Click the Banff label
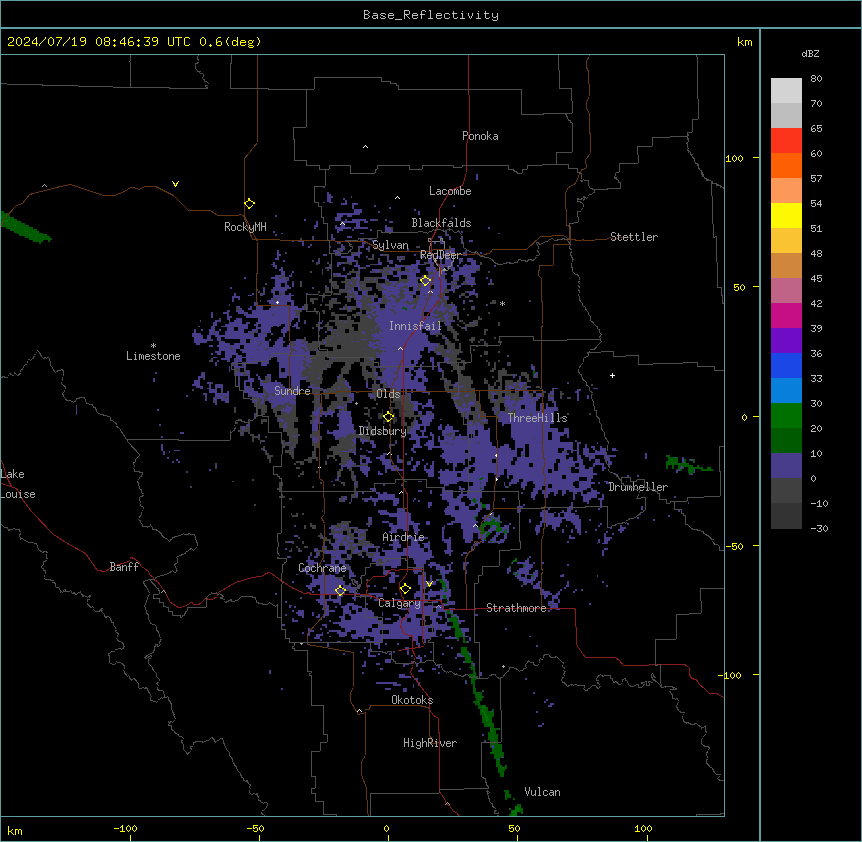The width and height of the screenshot is (862, 842). click(x=124, y=567)
